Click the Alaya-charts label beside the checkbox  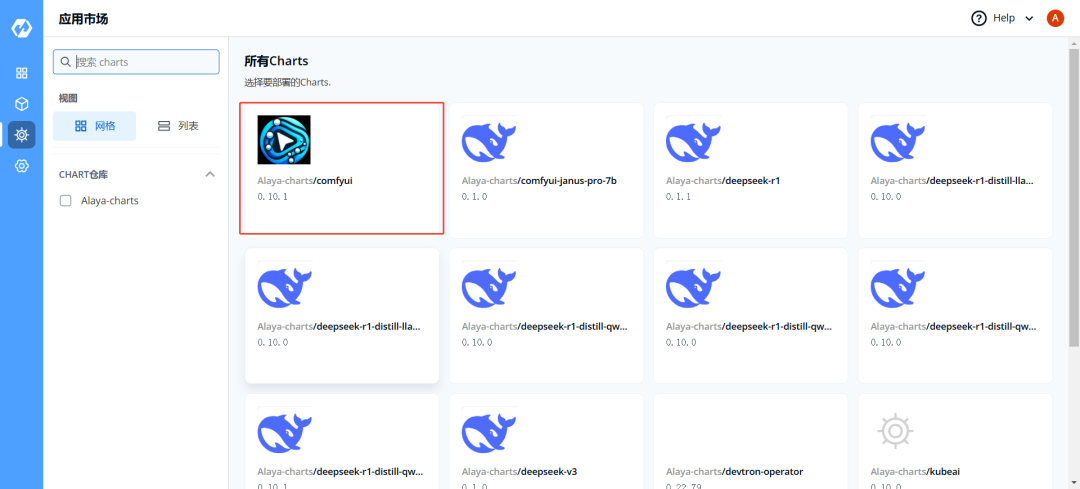click(x=110, y=201)
